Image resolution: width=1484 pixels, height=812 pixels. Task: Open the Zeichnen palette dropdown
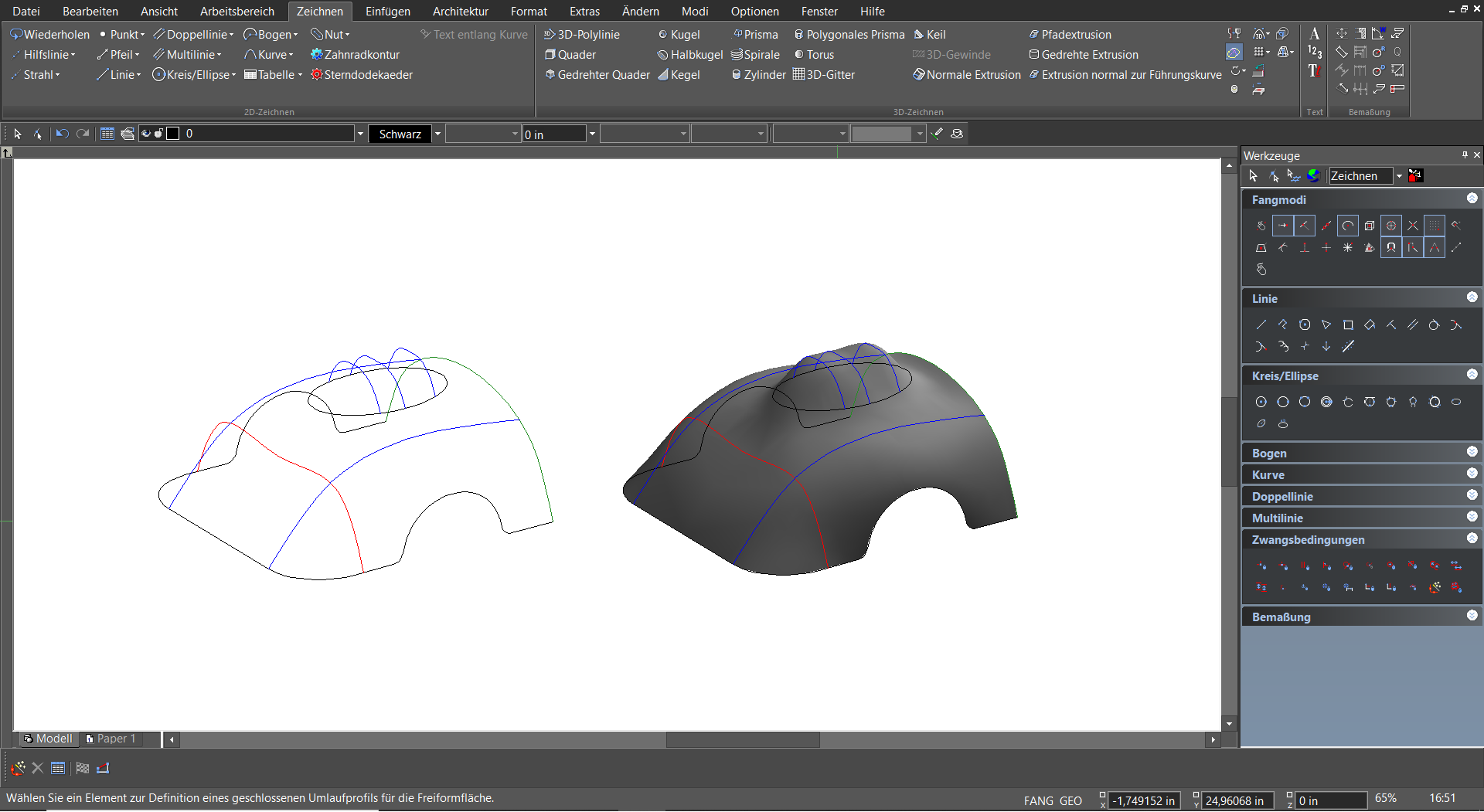1399,176
